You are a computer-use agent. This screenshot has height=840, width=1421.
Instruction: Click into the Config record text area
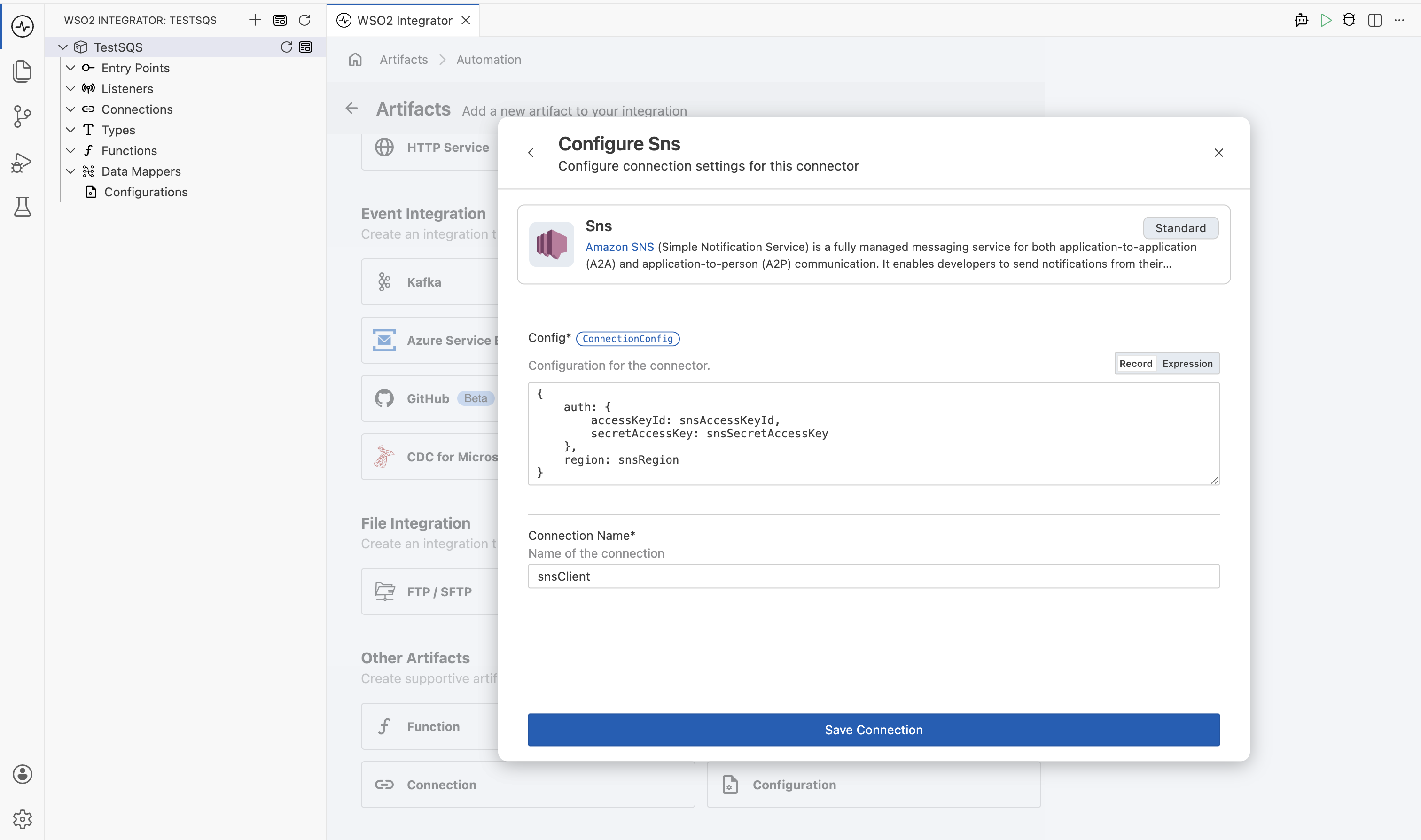pyautogui.click(x=874, y=434)
